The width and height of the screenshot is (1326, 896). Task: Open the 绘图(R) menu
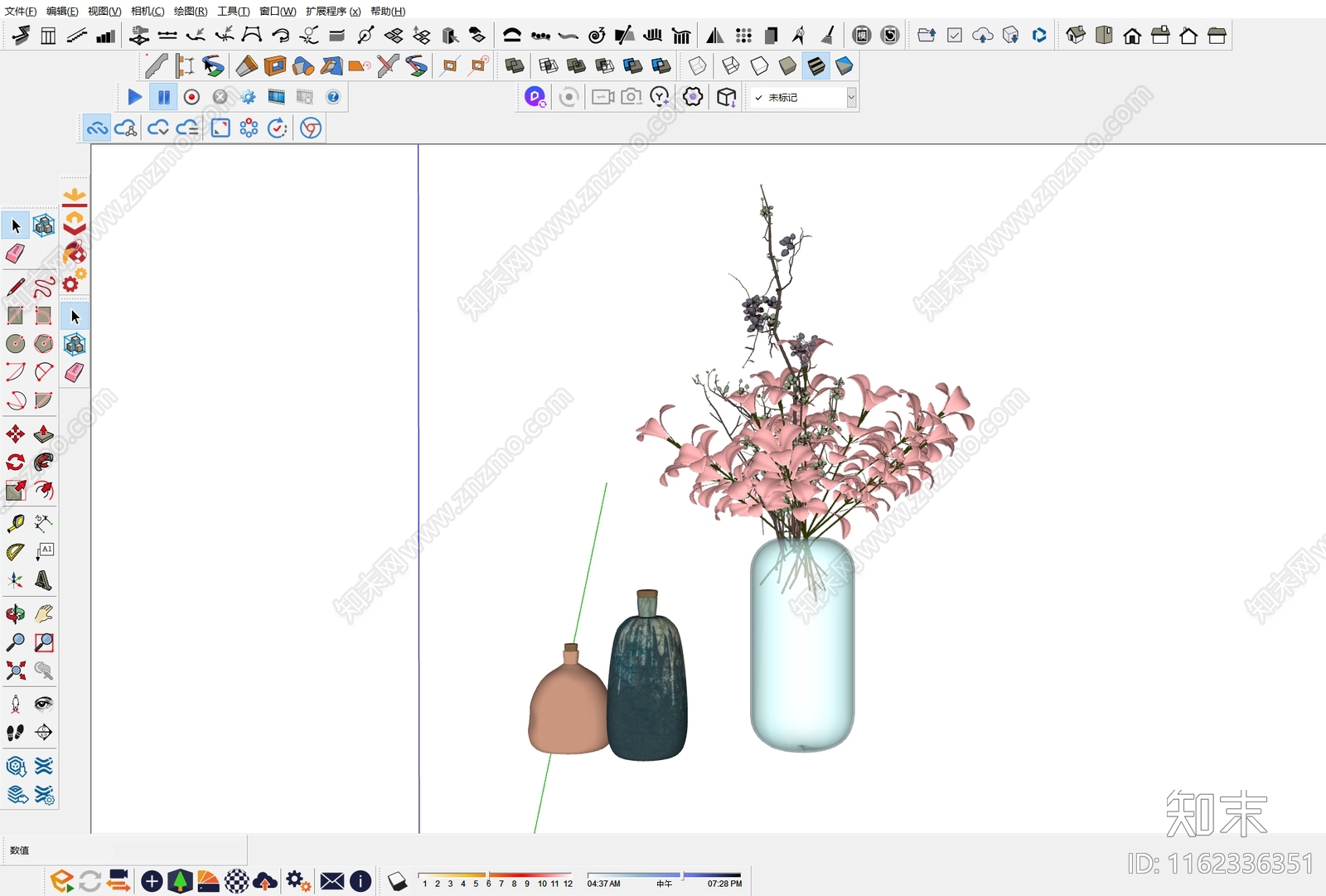point(191,11)
